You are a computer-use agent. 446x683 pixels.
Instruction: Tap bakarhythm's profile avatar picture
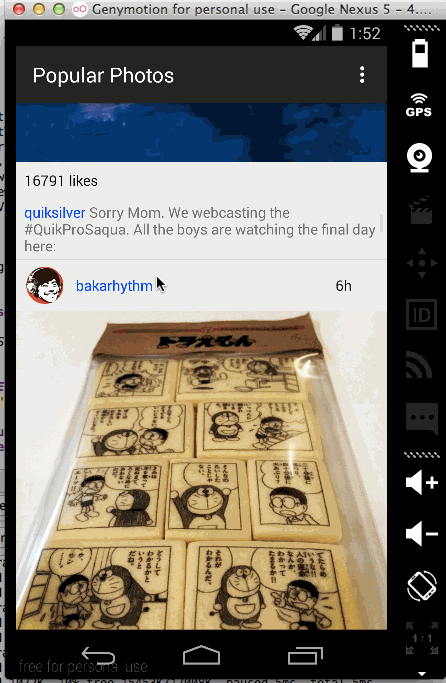click(44, 285)
